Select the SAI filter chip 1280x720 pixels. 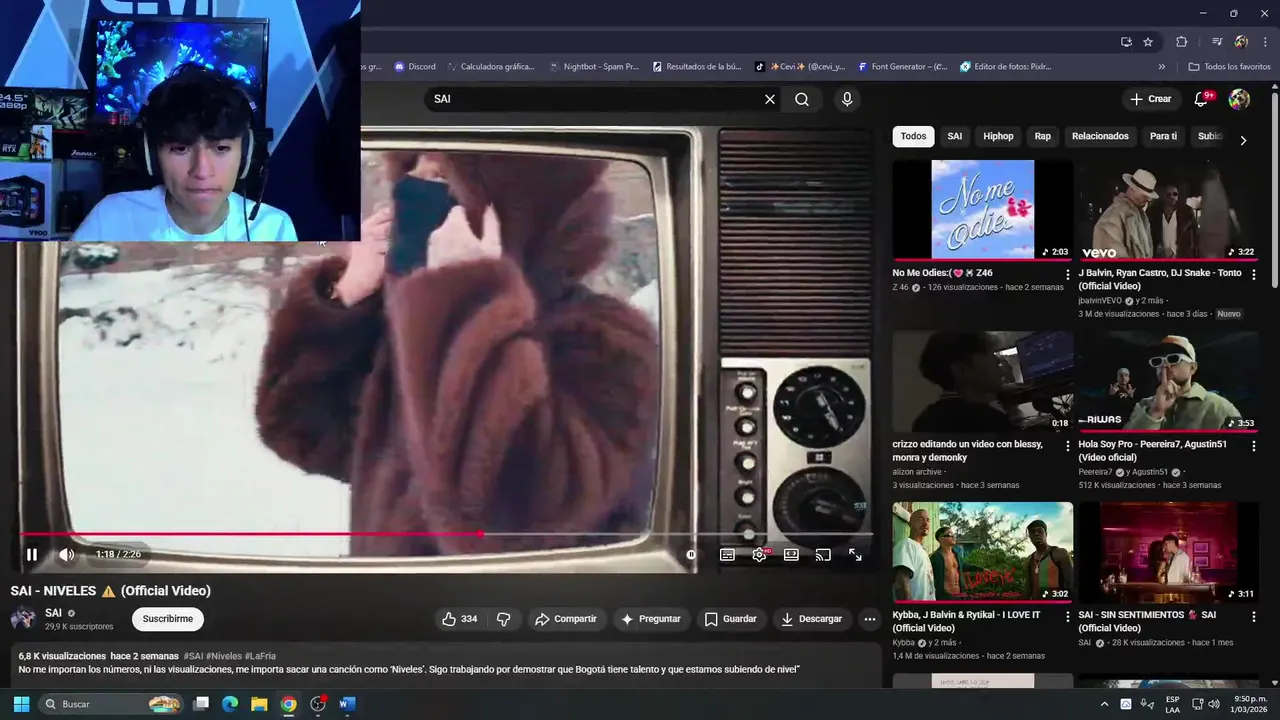coord(955,136)
